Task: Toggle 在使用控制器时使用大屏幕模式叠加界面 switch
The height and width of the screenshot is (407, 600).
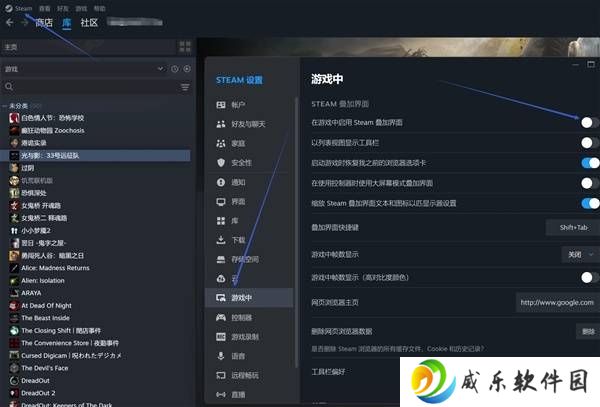Action: 589,183
